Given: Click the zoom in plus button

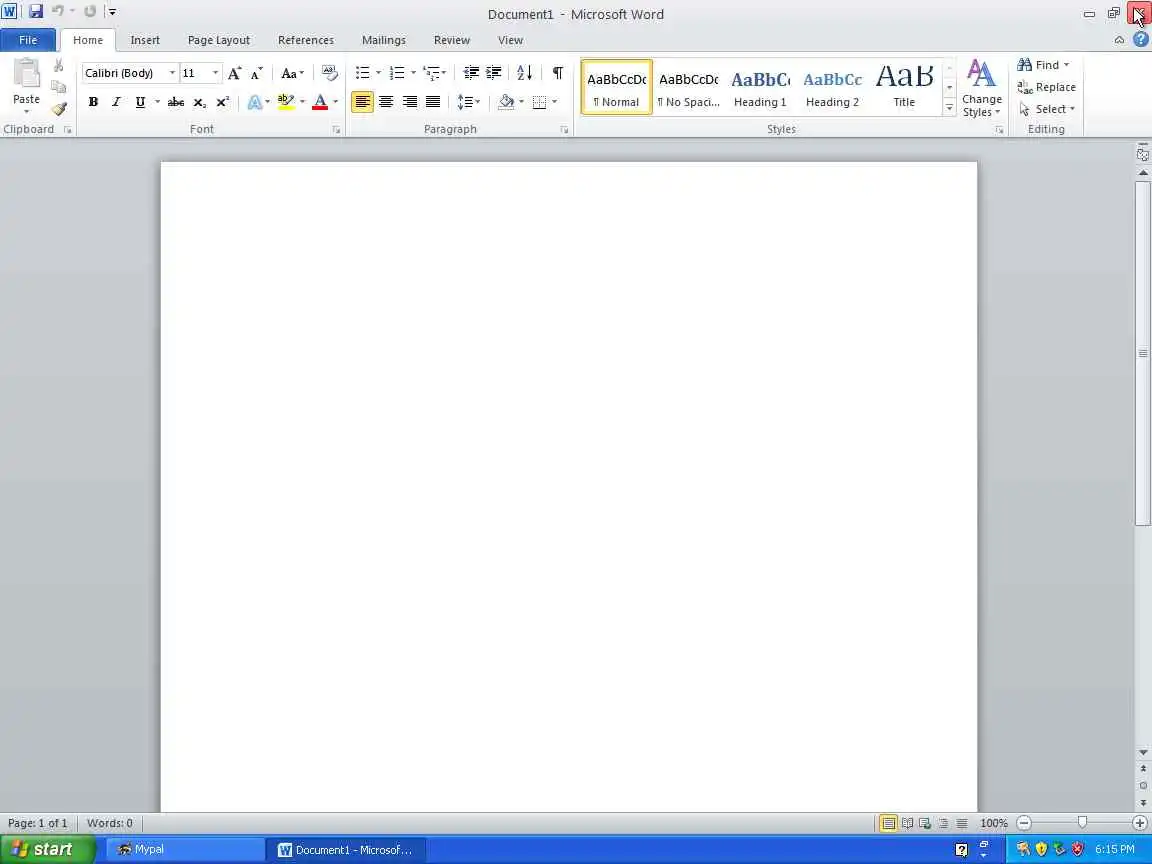Looking at the screenshot, I should point(1140,824).
